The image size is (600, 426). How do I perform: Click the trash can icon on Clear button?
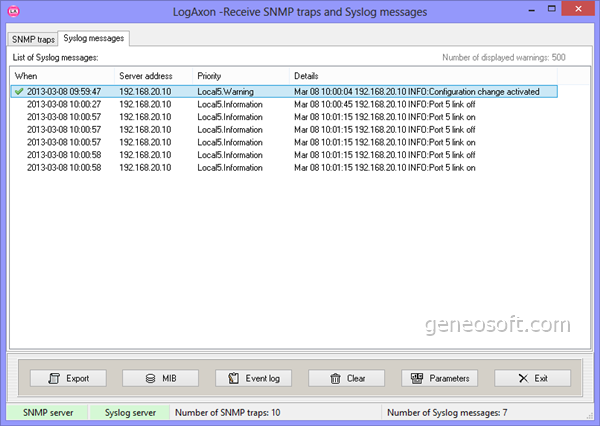click(x=335, y=378)
